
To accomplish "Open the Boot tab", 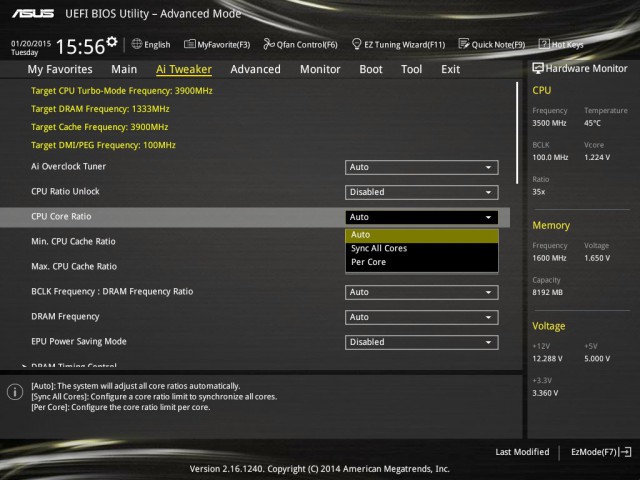I will coord(371,69).
